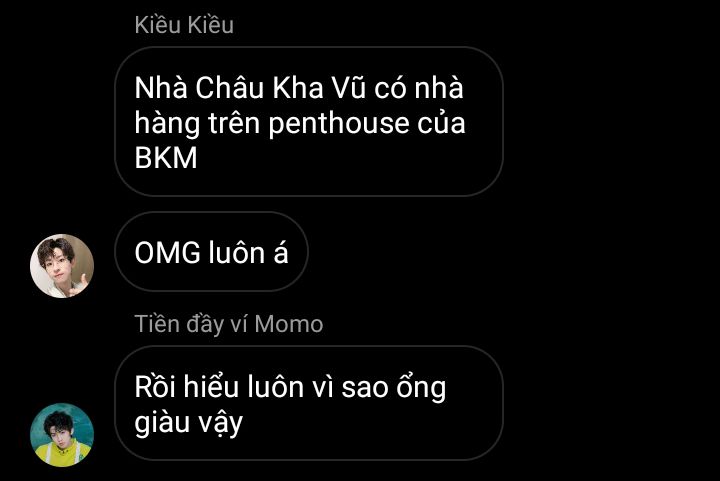Click the text BKM in first message

(x=166, y=158)
